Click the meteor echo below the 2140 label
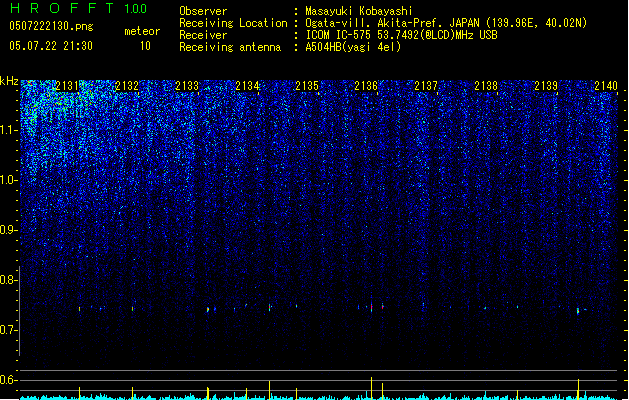 578,311
